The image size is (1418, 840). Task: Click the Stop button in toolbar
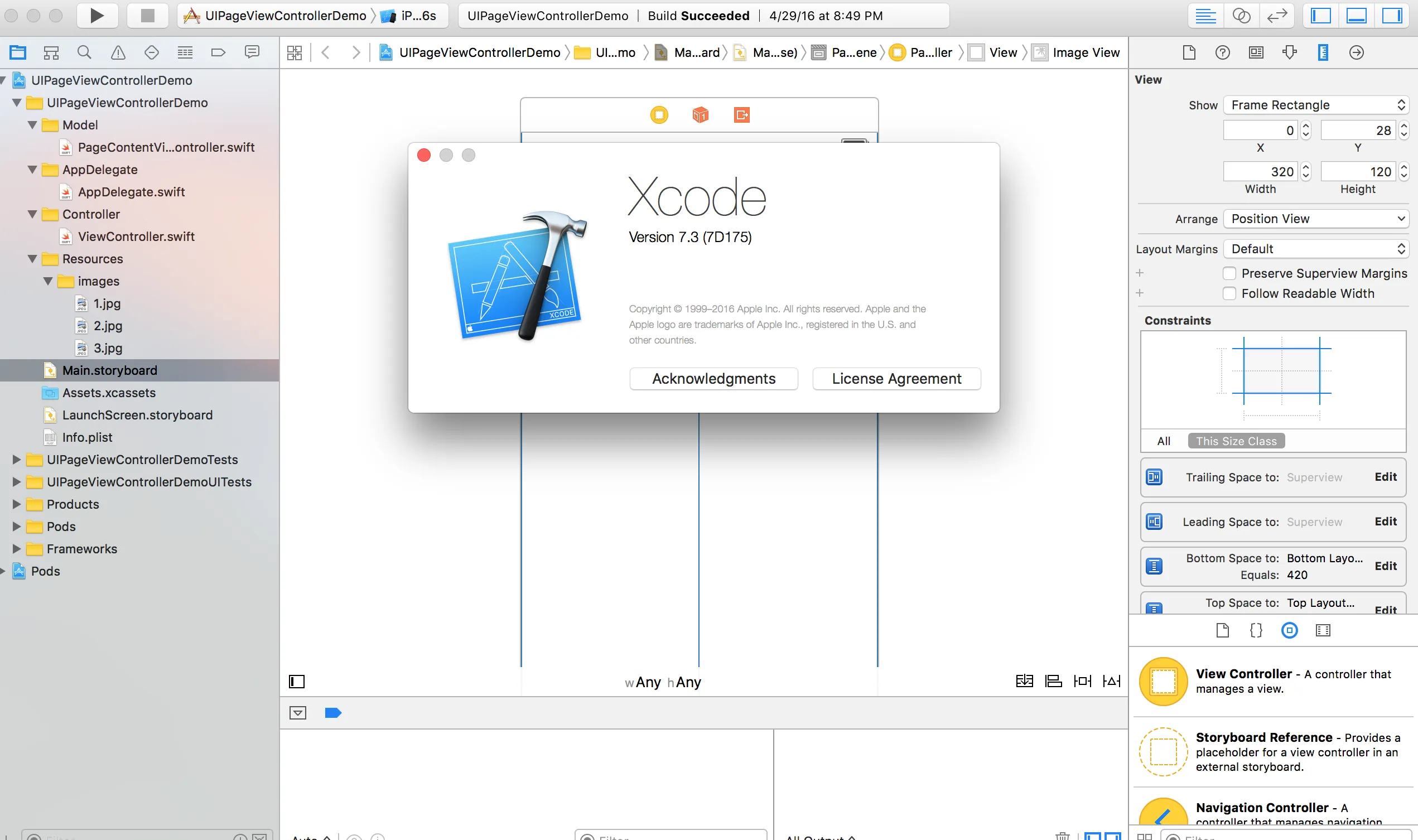pos(147,15)
